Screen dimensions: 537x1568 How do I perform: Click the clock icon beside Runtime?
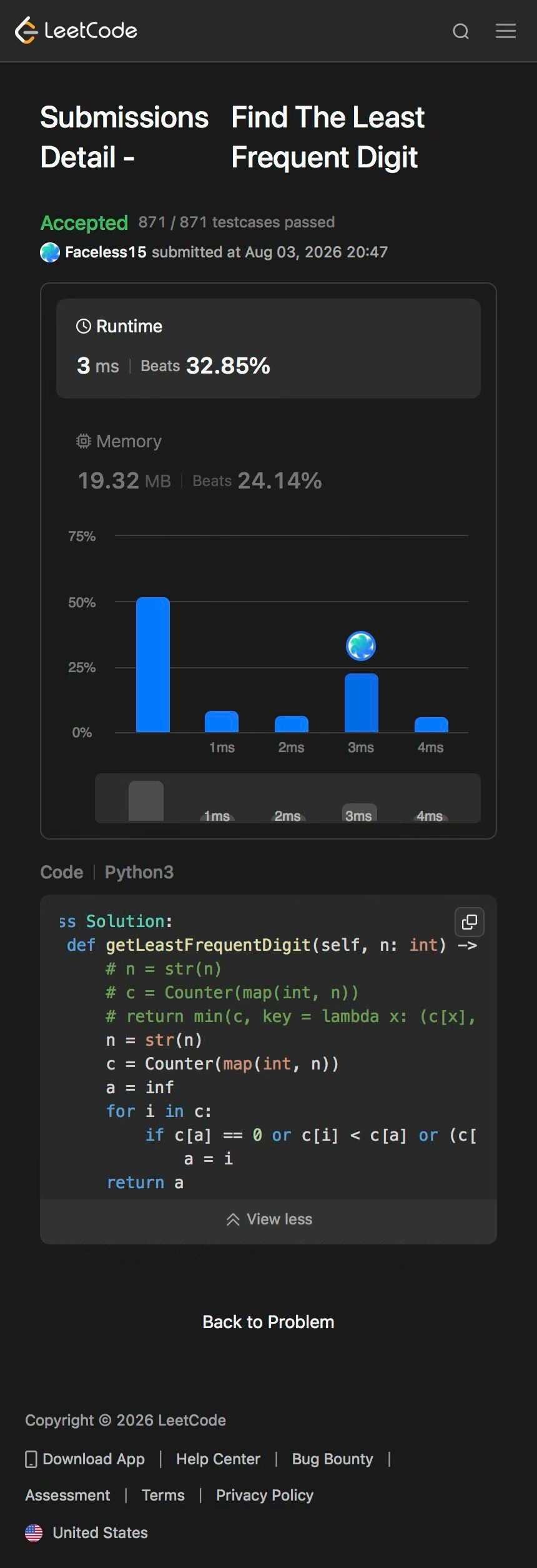tap(83, 326)
